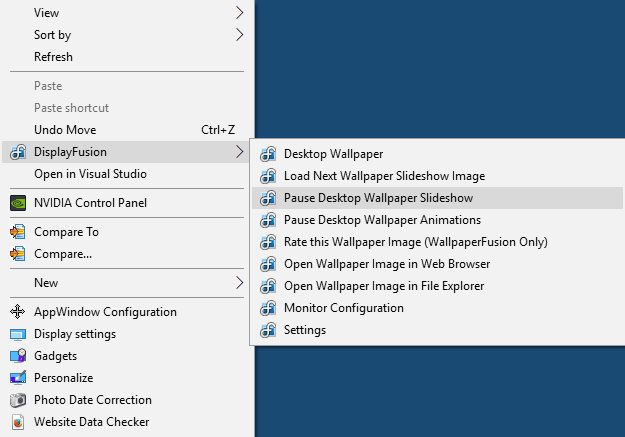Open DisplayFusion Settings entry
The width and height of the screenshot is (625, 437).
point(304,330)
